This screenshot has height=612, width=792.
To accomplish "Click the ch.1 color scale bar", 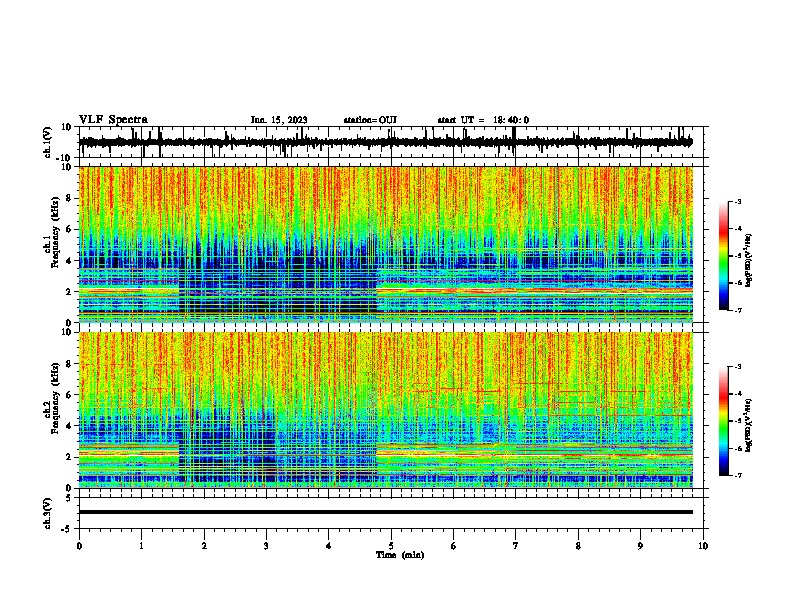I will (724, 256).
